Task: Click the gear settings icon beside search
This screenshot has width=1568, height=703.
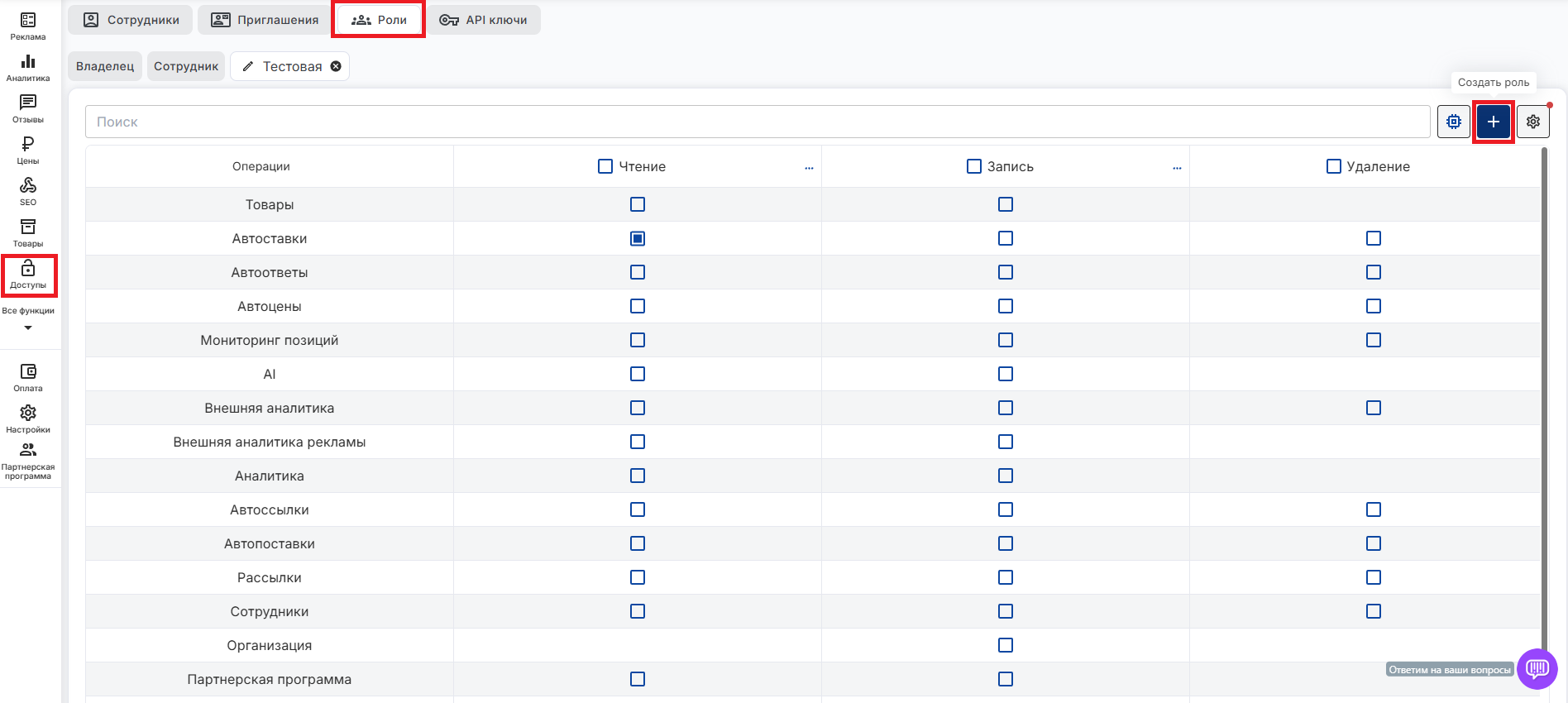Action: (x=1532, y=122)
